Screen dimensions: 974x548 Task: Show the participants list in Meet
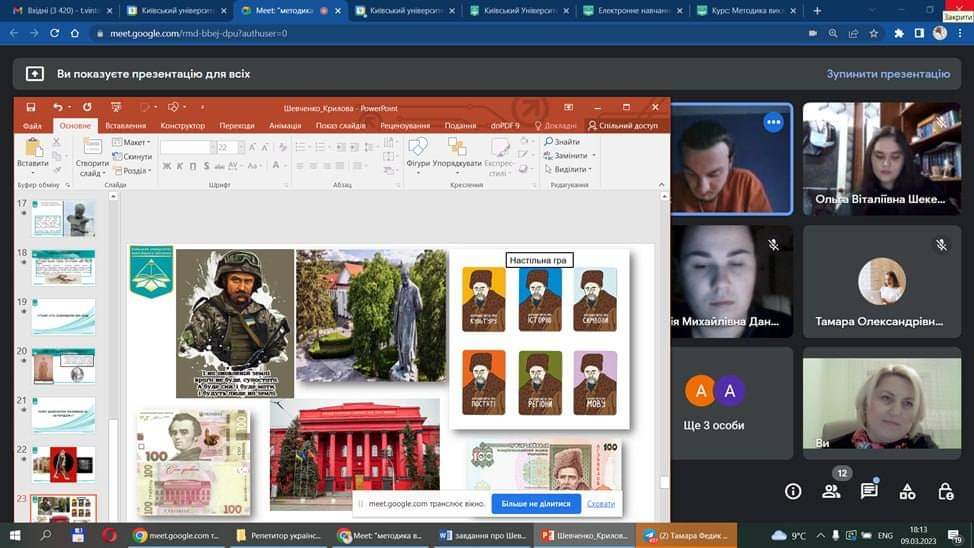click(x=831, y=491)
